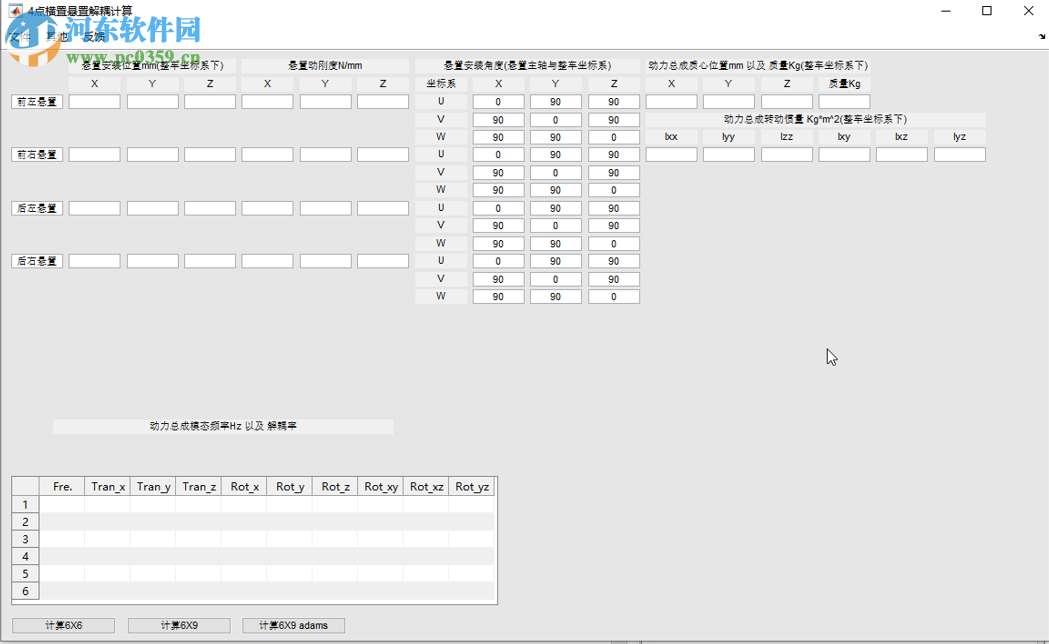The image size is (1049, 644).
Task: Focus 后右悬置 dynamic stiffness Z field
Action: (x=383, y=261)
